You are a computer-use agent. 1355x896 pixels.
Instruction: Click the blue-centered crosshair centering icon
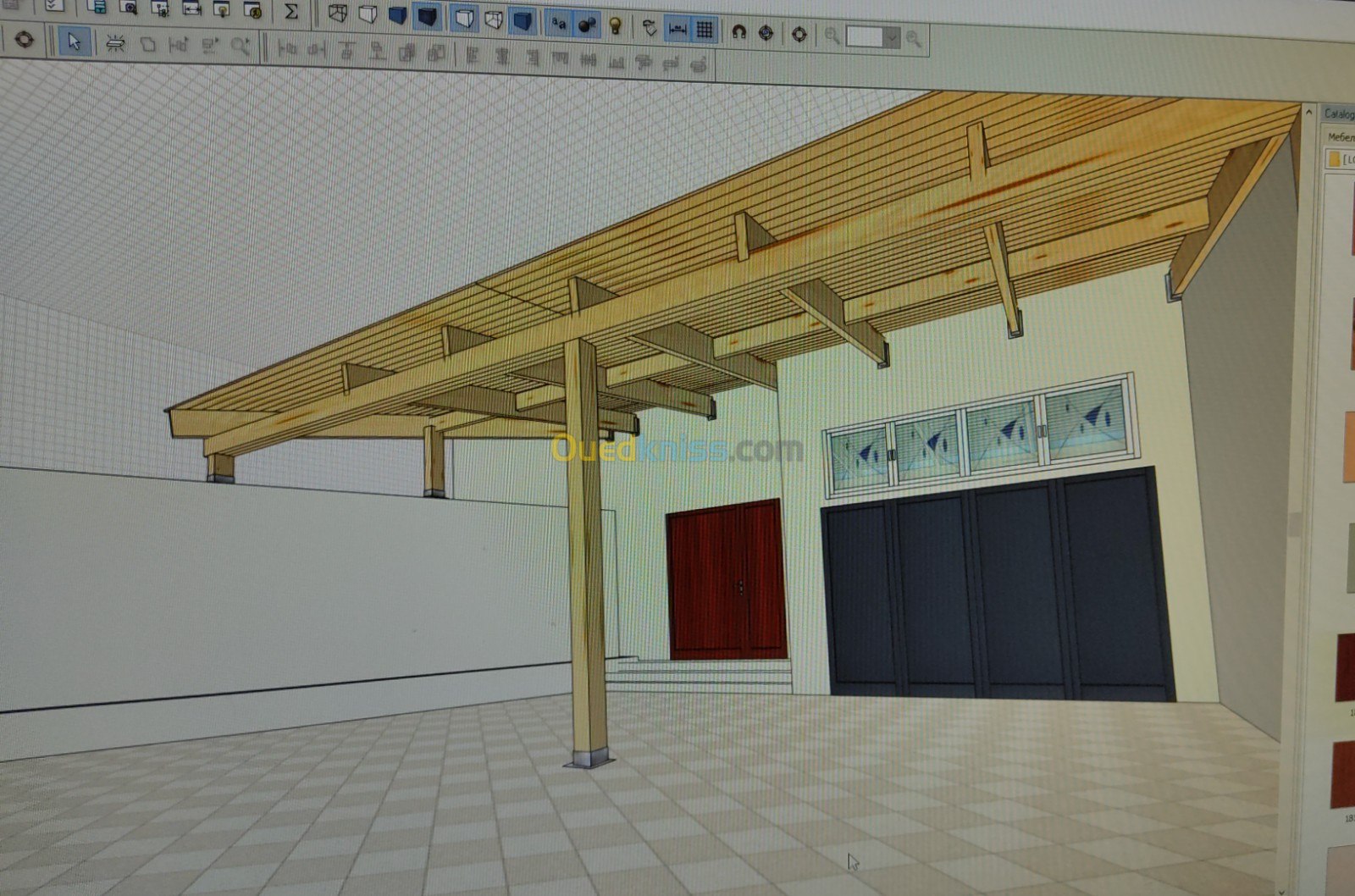pos(766,33)
